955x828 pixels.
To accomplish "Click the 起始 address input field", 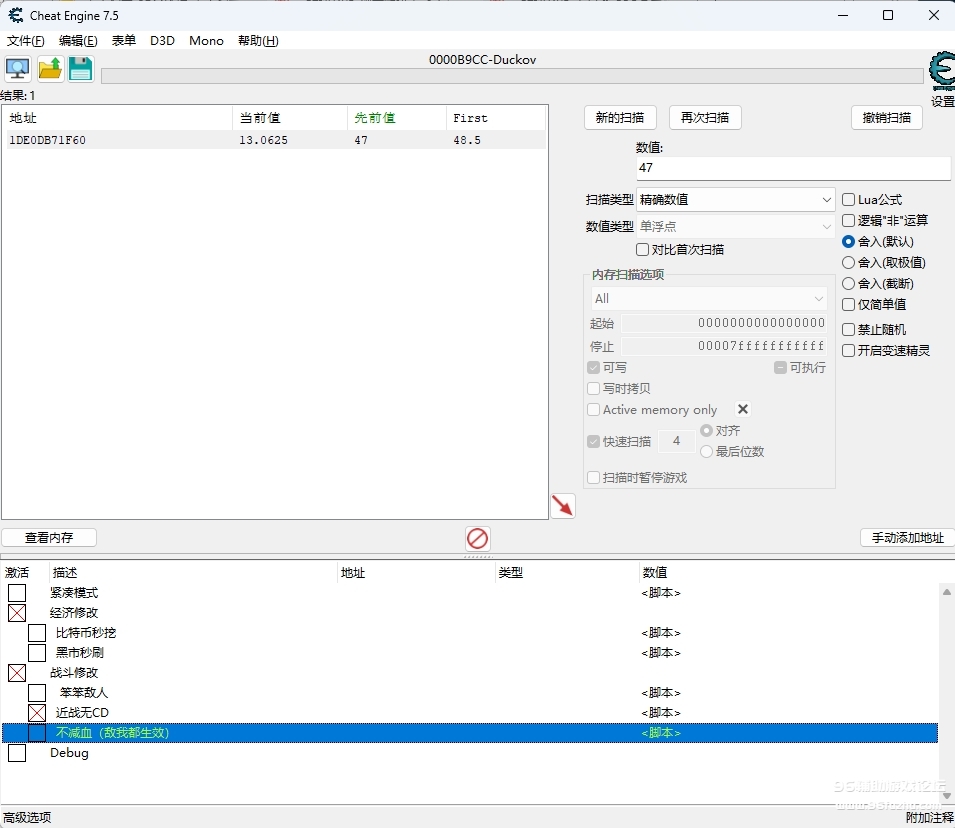I will (x=724, y=323).
